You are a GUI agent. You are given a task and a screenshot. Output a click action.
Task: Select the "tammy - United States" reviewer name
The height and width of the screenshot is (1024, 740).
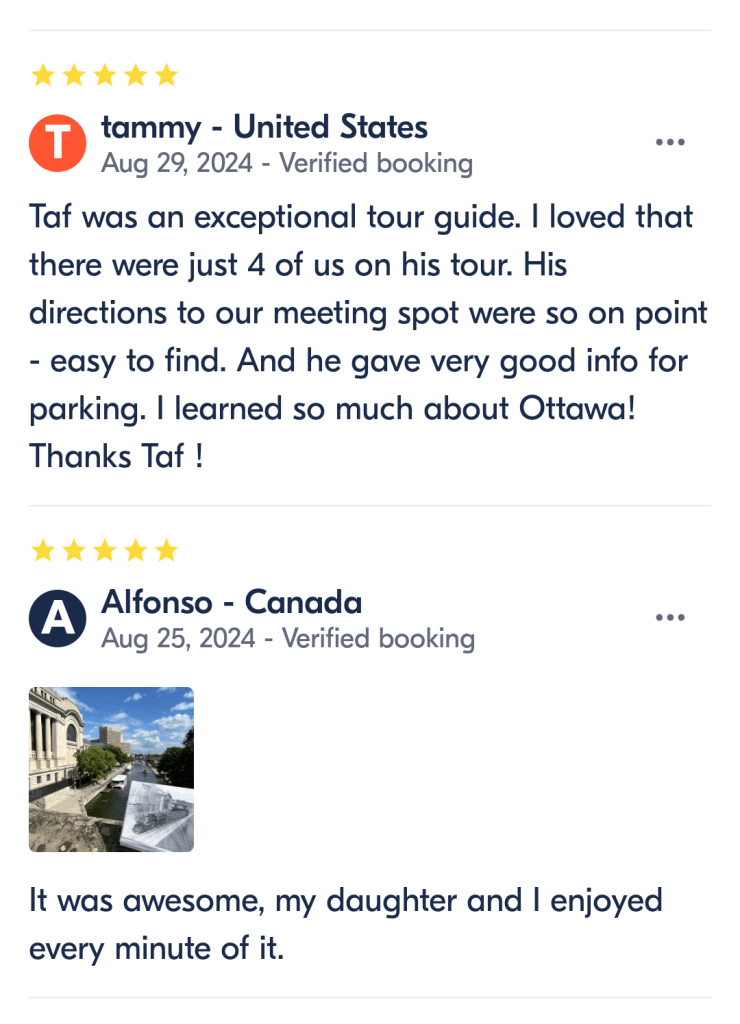(264, 127)
